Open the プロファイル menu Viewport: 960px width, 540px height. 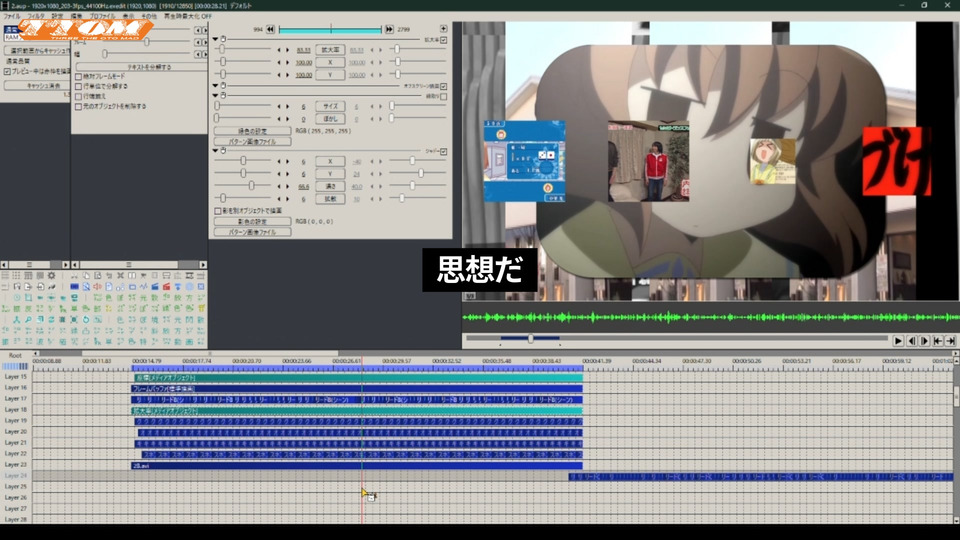(102, 17)
